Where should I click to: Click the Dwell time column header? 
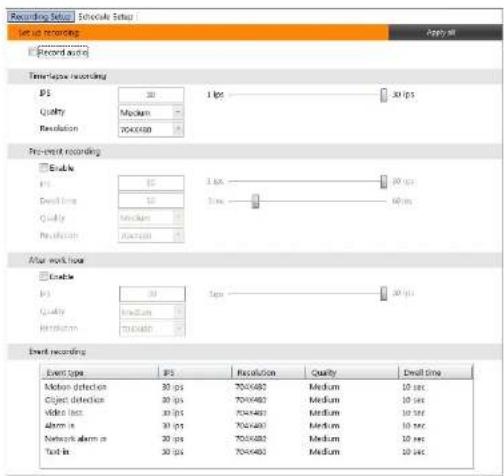(436, 372)
